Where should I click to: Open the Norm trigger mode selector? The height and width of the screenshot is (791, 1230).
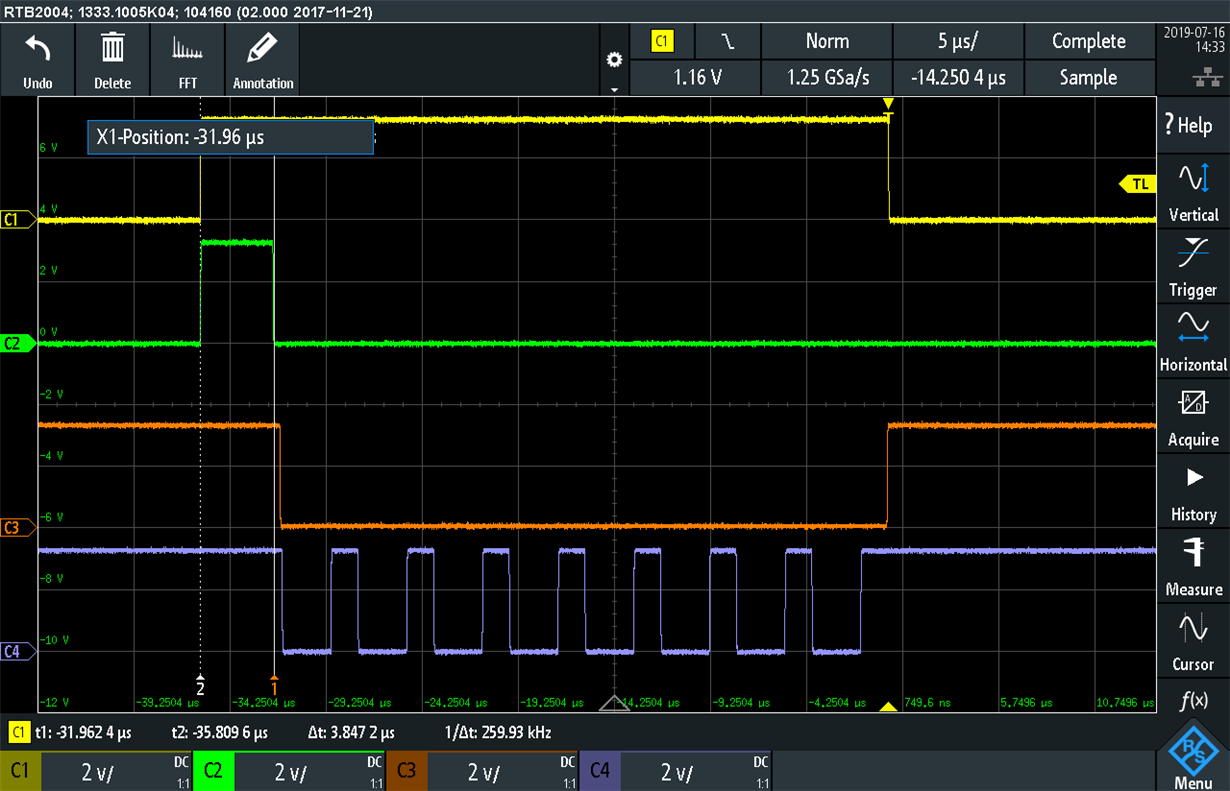coord(827,41)
